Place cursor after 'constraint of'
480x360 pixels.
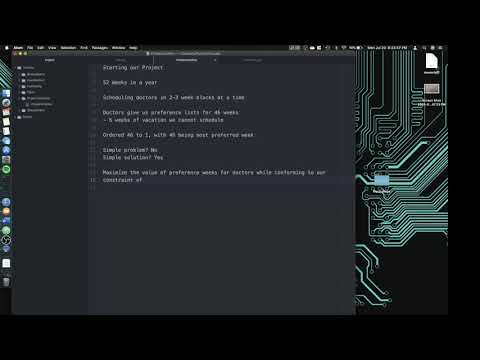[143, 180]
